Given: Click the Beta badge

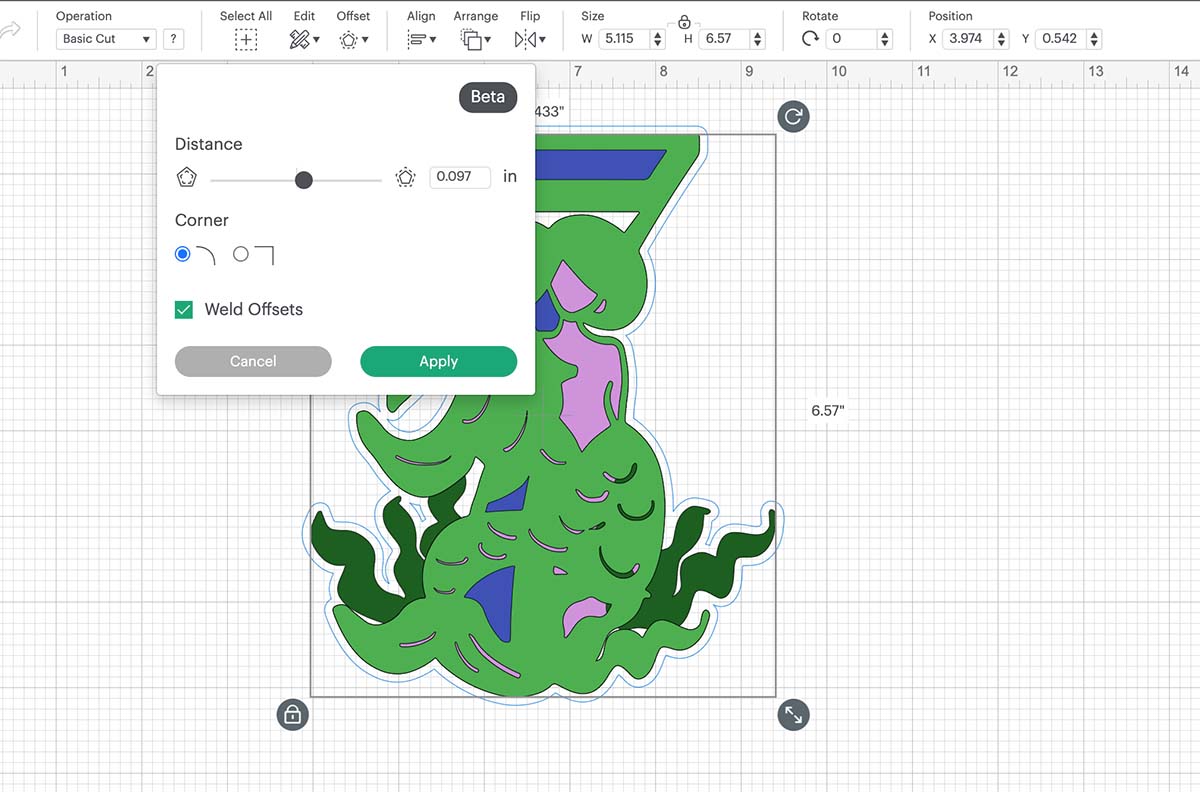Looking at the screenshot, I should 488,97.
